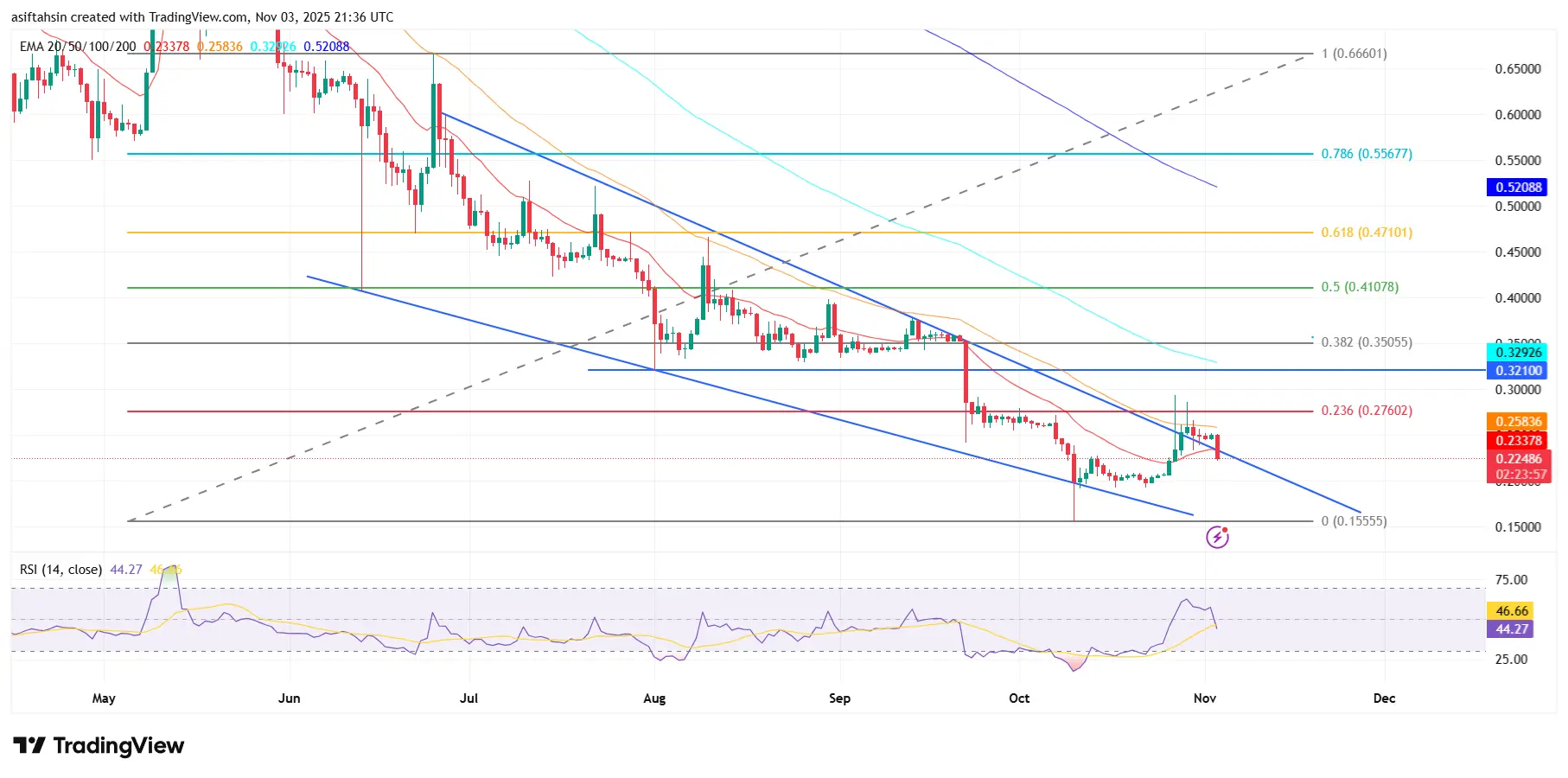Image resolution: width=1568 pixels, height=778 pixels.
Task: Select the 0.786 (0.55677) Fibonacci label
Action: [x=1367, y=154]
